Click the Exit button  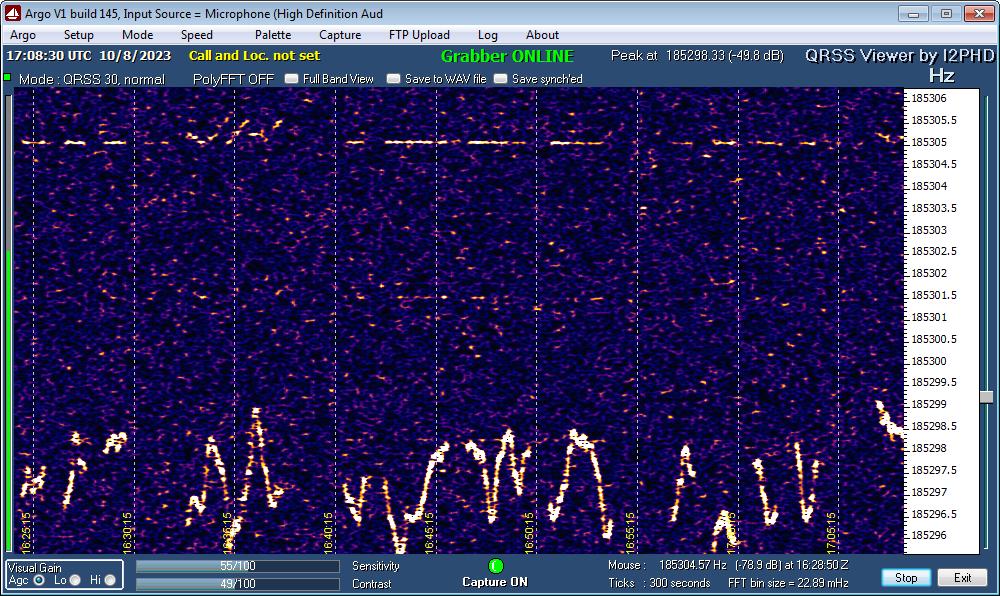pos(962,578)
